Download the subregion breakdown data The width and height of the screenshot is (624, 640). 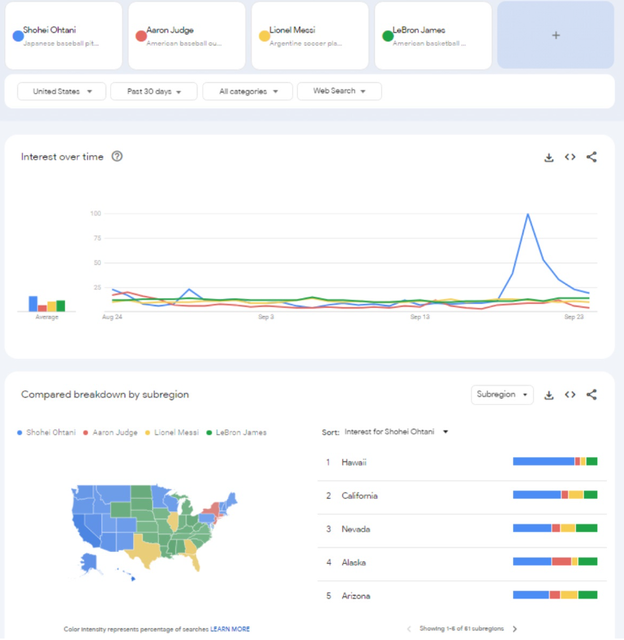click(549, 395)
